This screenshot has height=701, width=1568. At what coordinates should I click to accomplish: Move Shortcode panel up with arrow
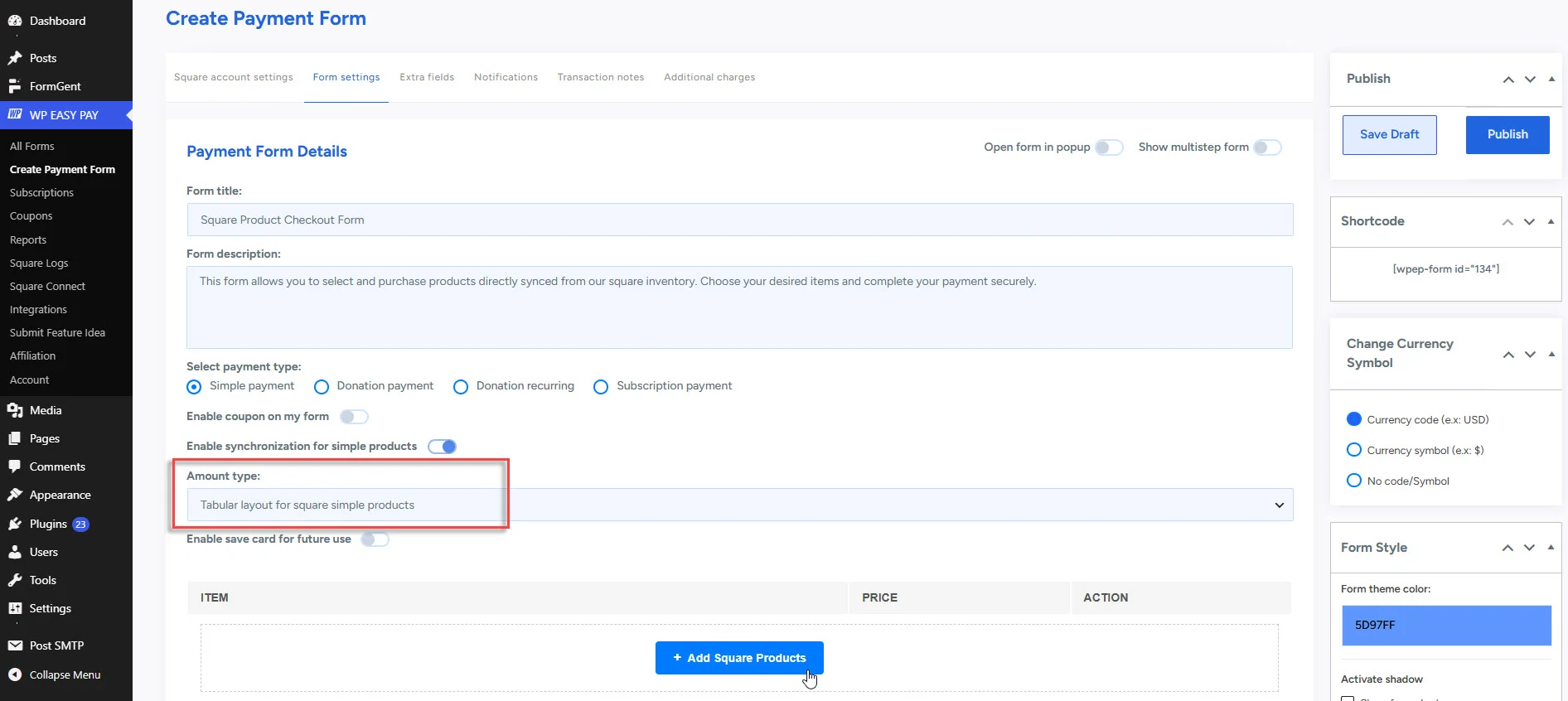coord(1508,222)
